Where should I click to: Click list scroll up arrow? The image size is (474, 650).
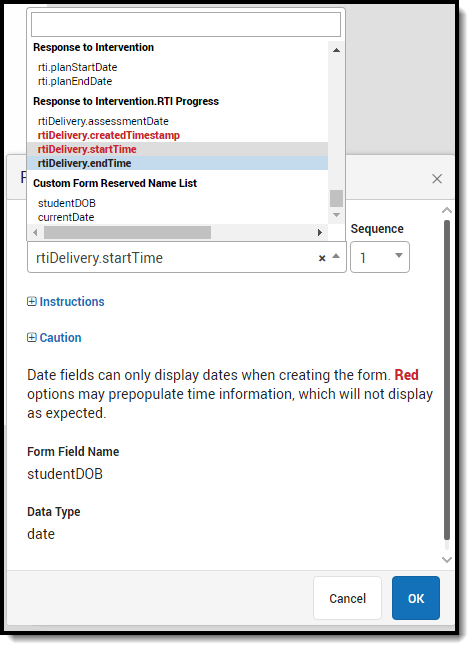point(336,50)
